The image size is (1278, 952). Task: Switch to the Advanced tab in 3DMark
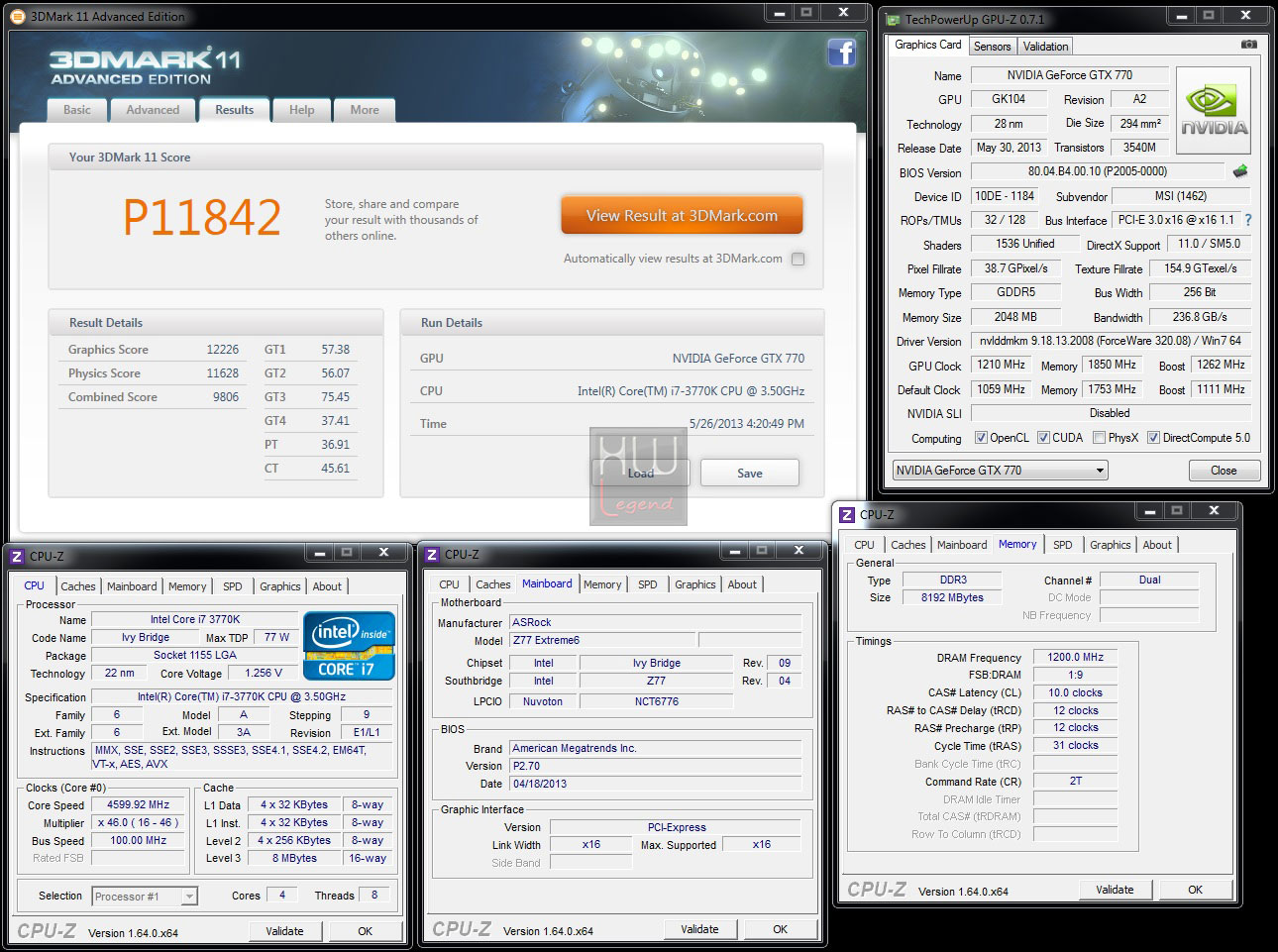coord(153,110)
